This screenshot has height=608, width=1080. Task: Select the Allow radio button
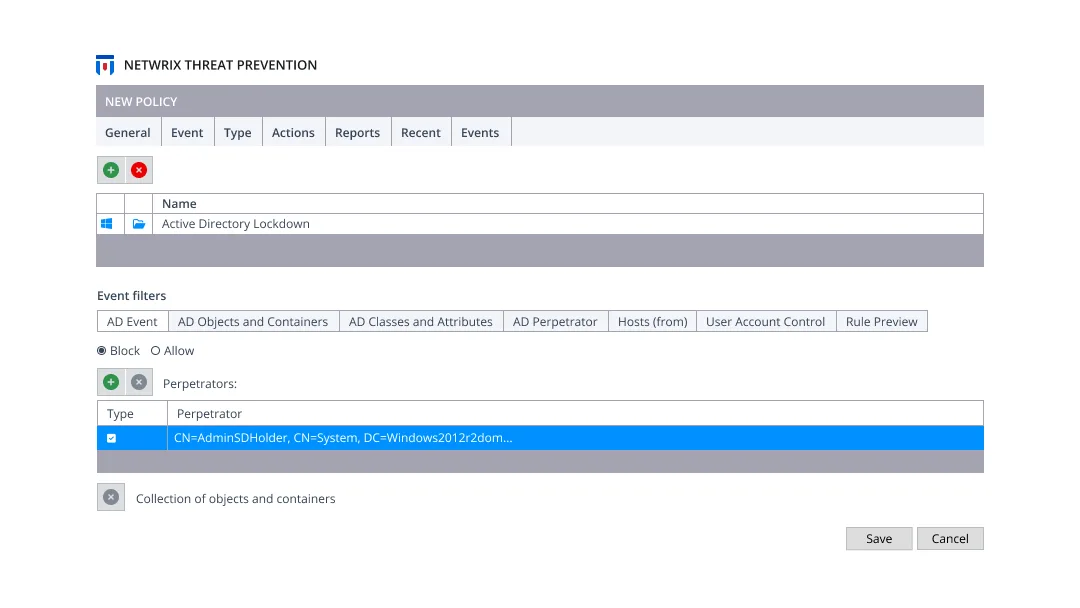156,350
